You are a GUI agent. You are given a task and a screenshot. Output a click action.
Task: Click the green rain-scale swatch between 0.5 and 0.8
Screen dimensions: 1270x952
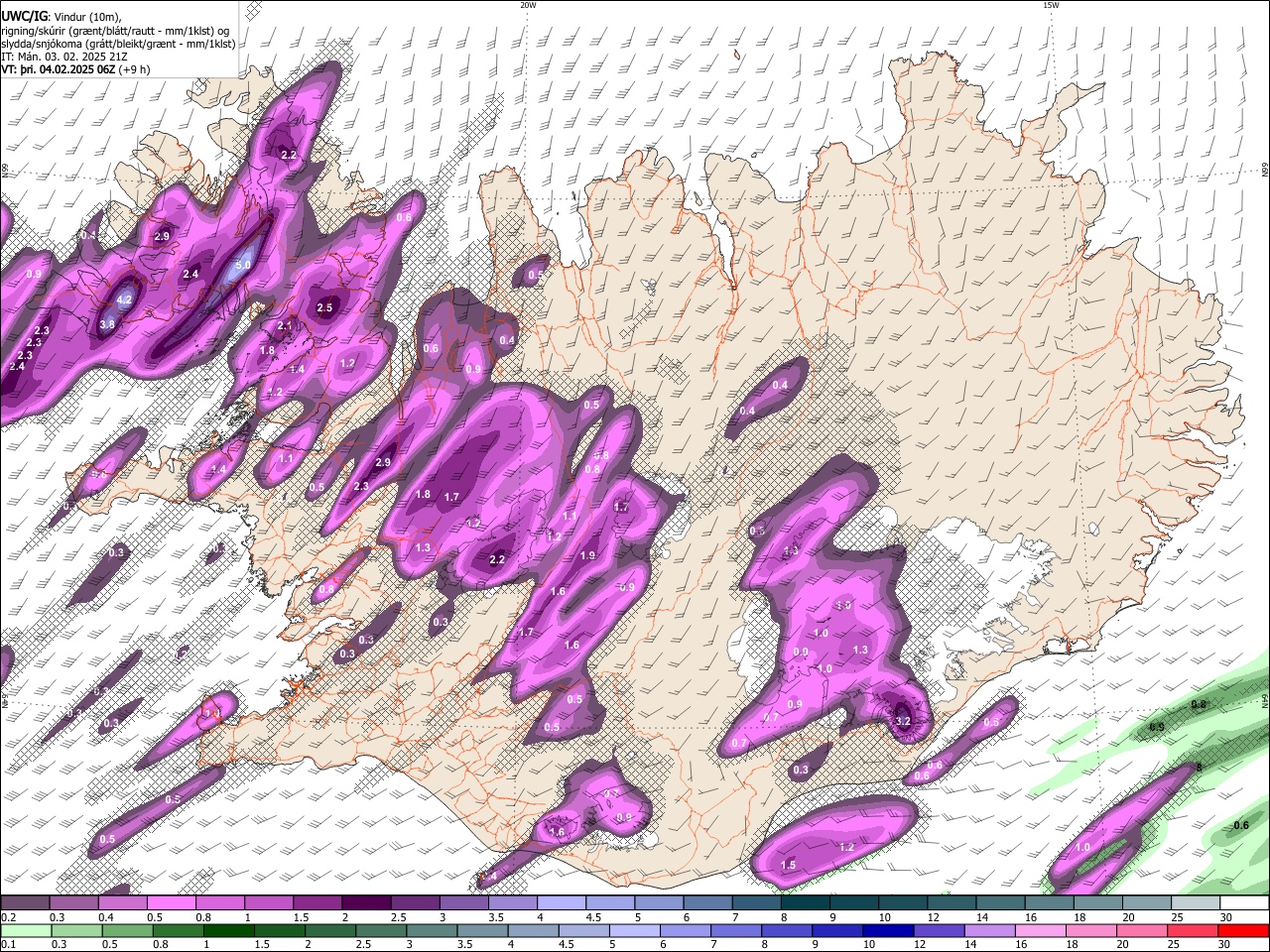point(127,930)
